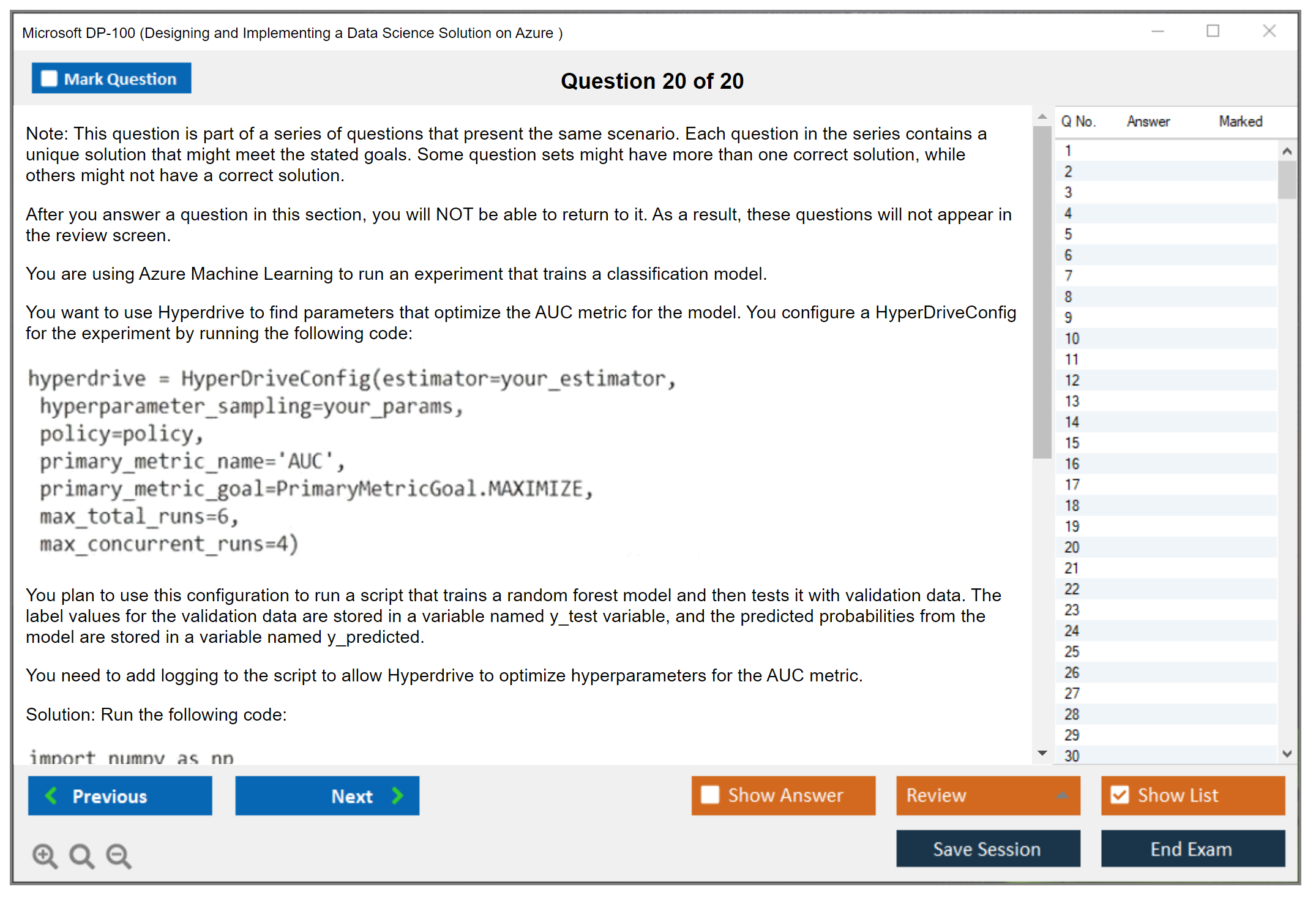The width and height of the screenshot is (1316, 900).
Task: Click the zoom out magnifier icon
Action: tap(119, 855)
